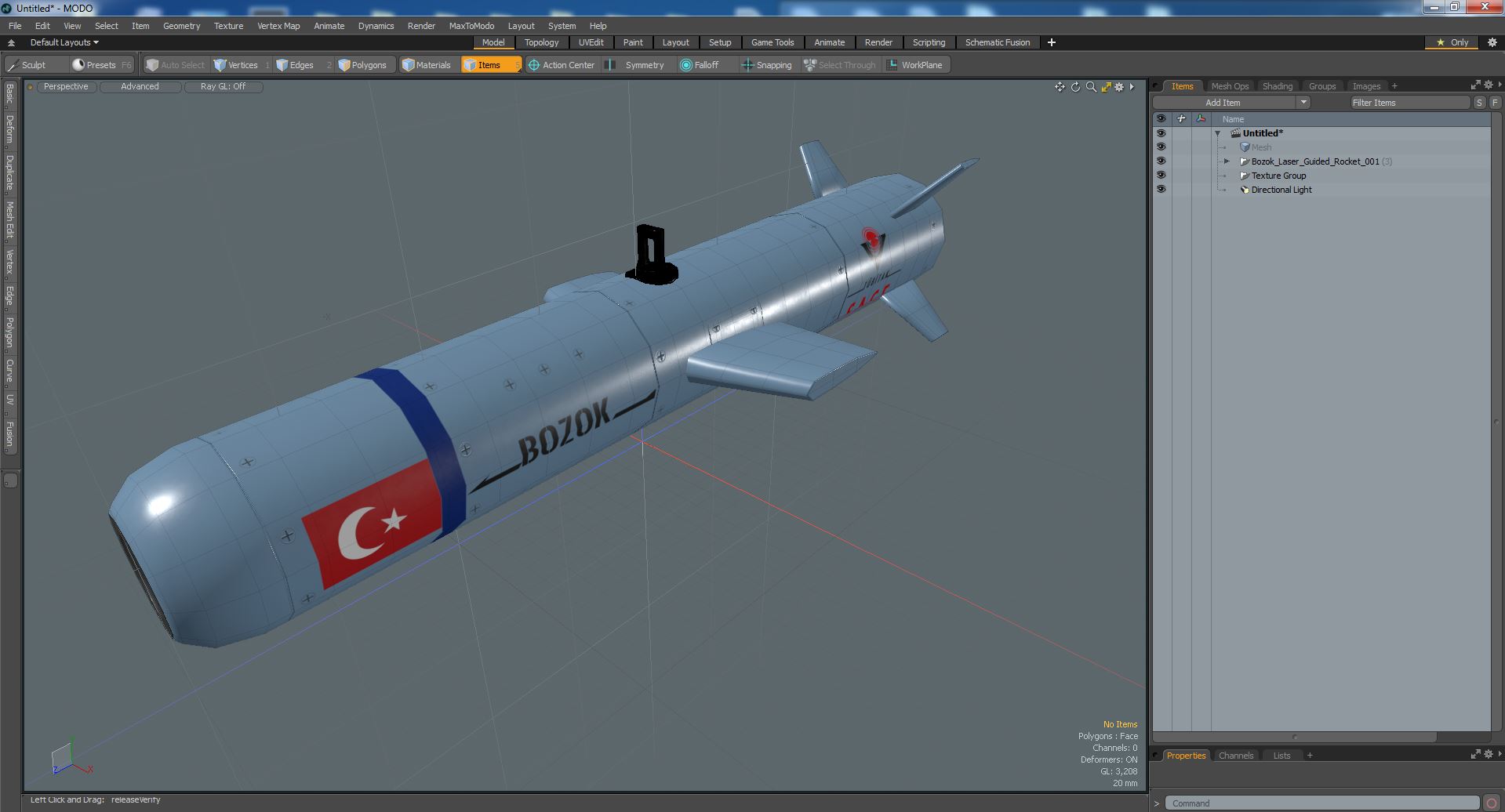Open the Action Center options
Image resolution: width=1505 pixels, height=812 pixels.
point(562,65)
